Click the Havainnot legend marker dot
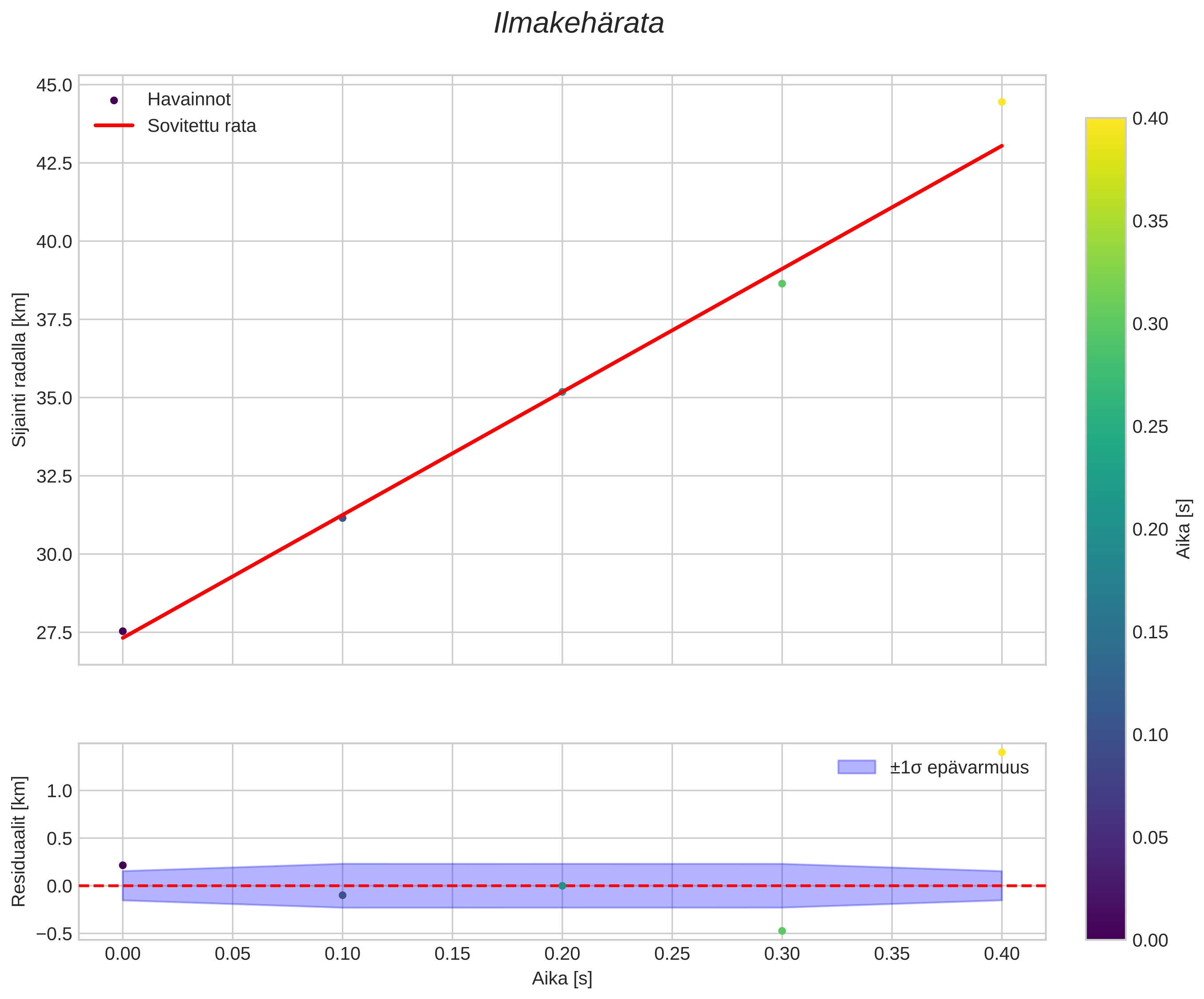The image size is (1204, 999). [113, 101]
